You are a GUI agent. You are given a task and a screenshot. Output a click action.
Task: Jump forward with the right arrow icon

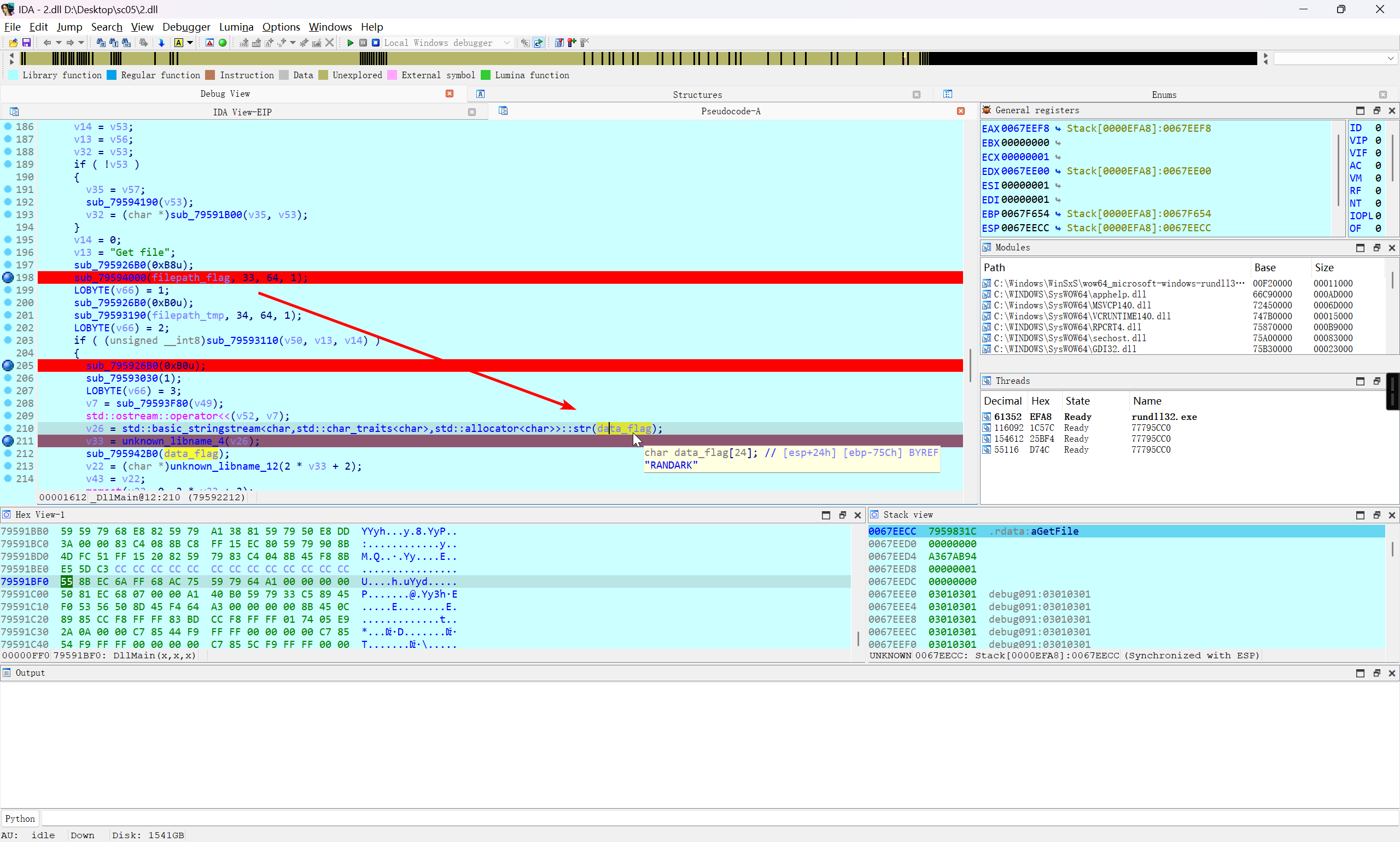(x=70, y=43)
